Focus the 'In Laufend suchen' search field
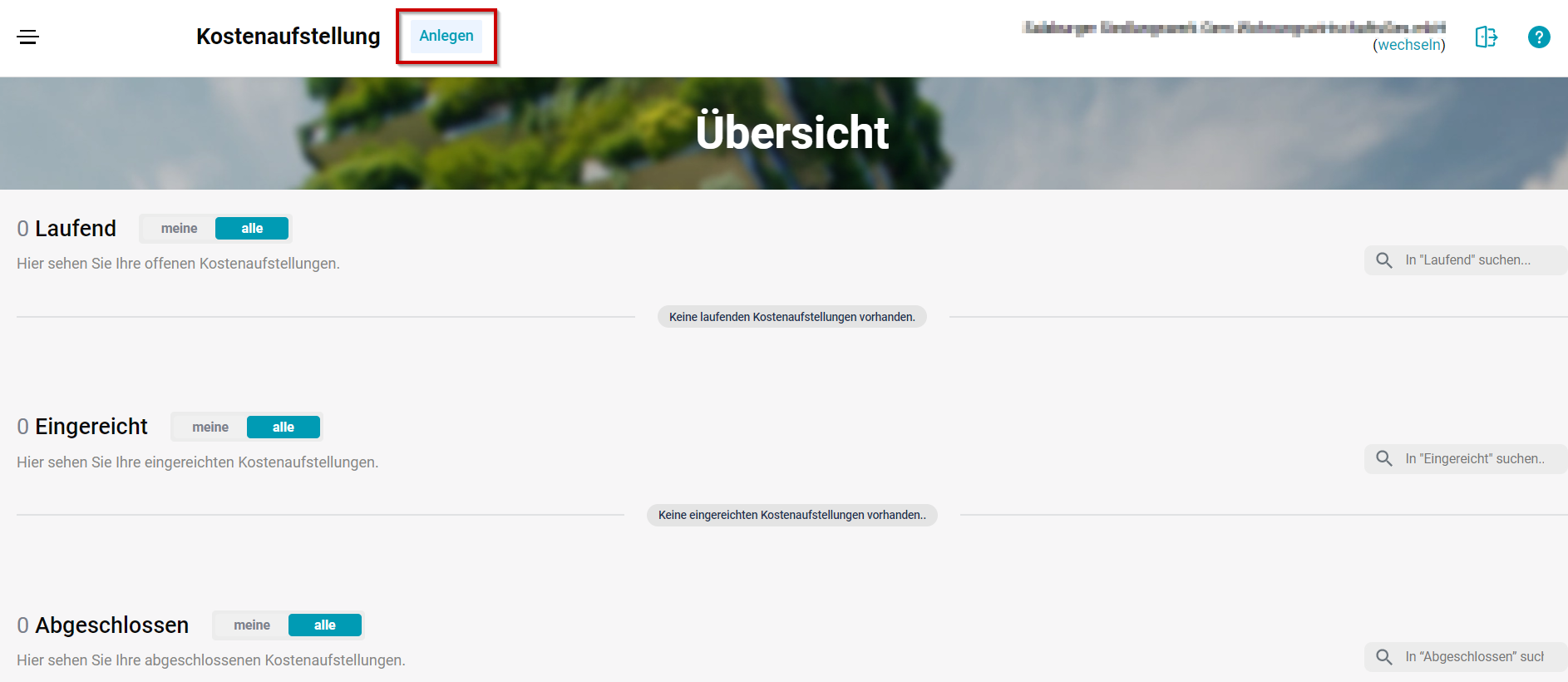This screenshot has width=1568, height=682. click(1476, 260)
